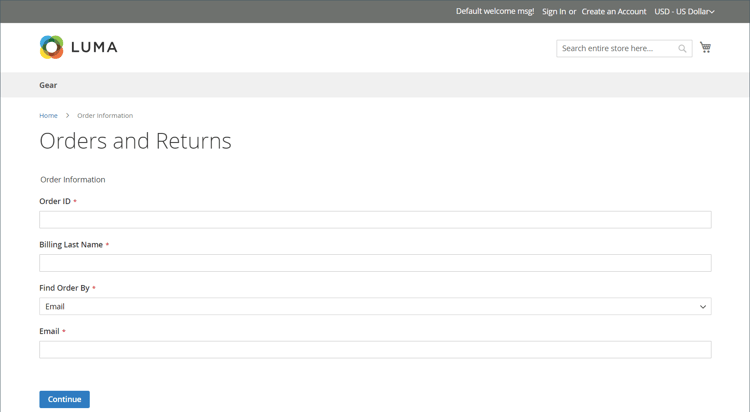This screenshot has height=412, width=750.
Task: Open the Gear menu
Action: tap(48, 85)
